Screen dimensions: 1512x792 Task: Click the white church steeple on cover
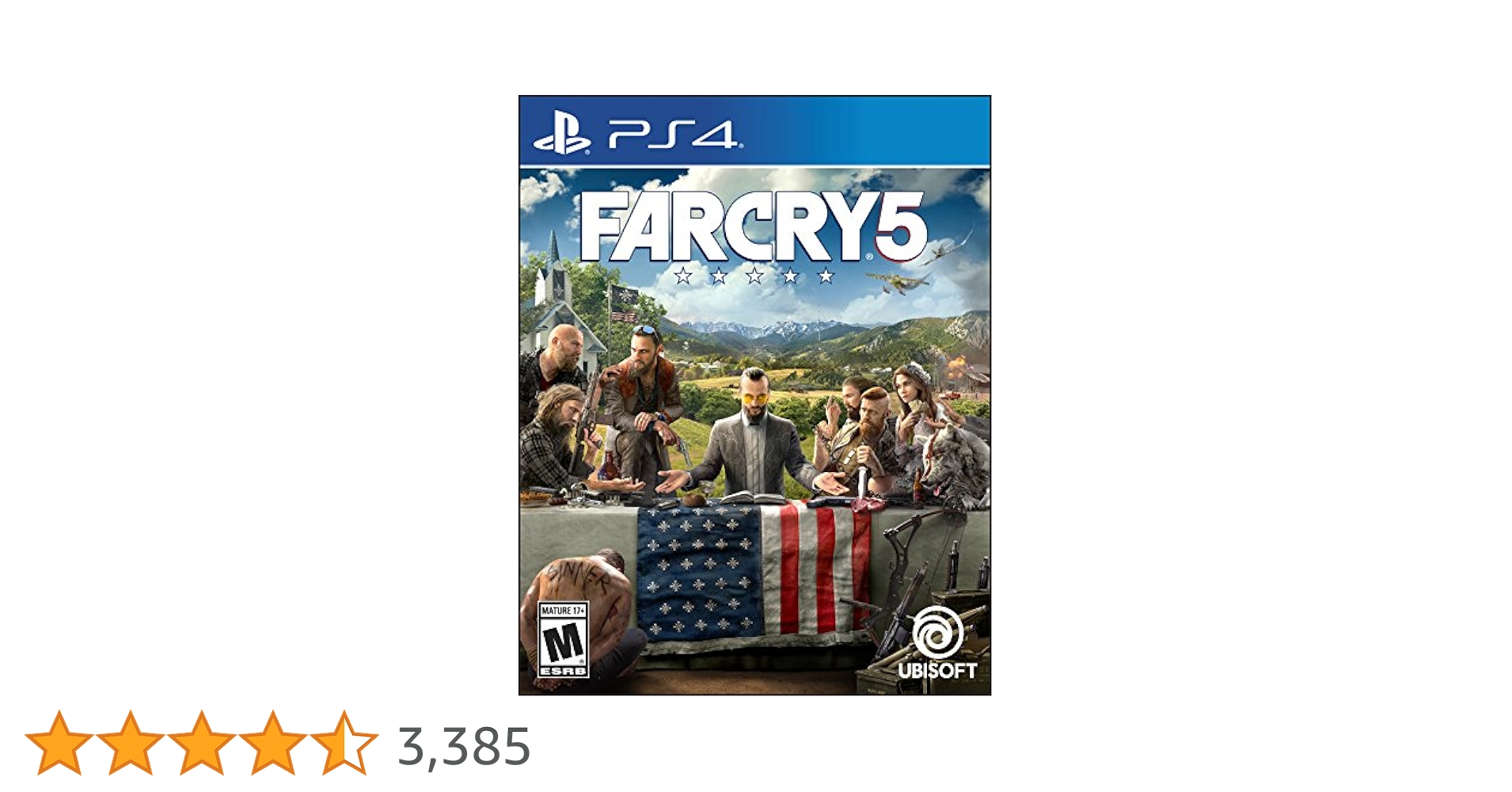[x=555, y=273]
